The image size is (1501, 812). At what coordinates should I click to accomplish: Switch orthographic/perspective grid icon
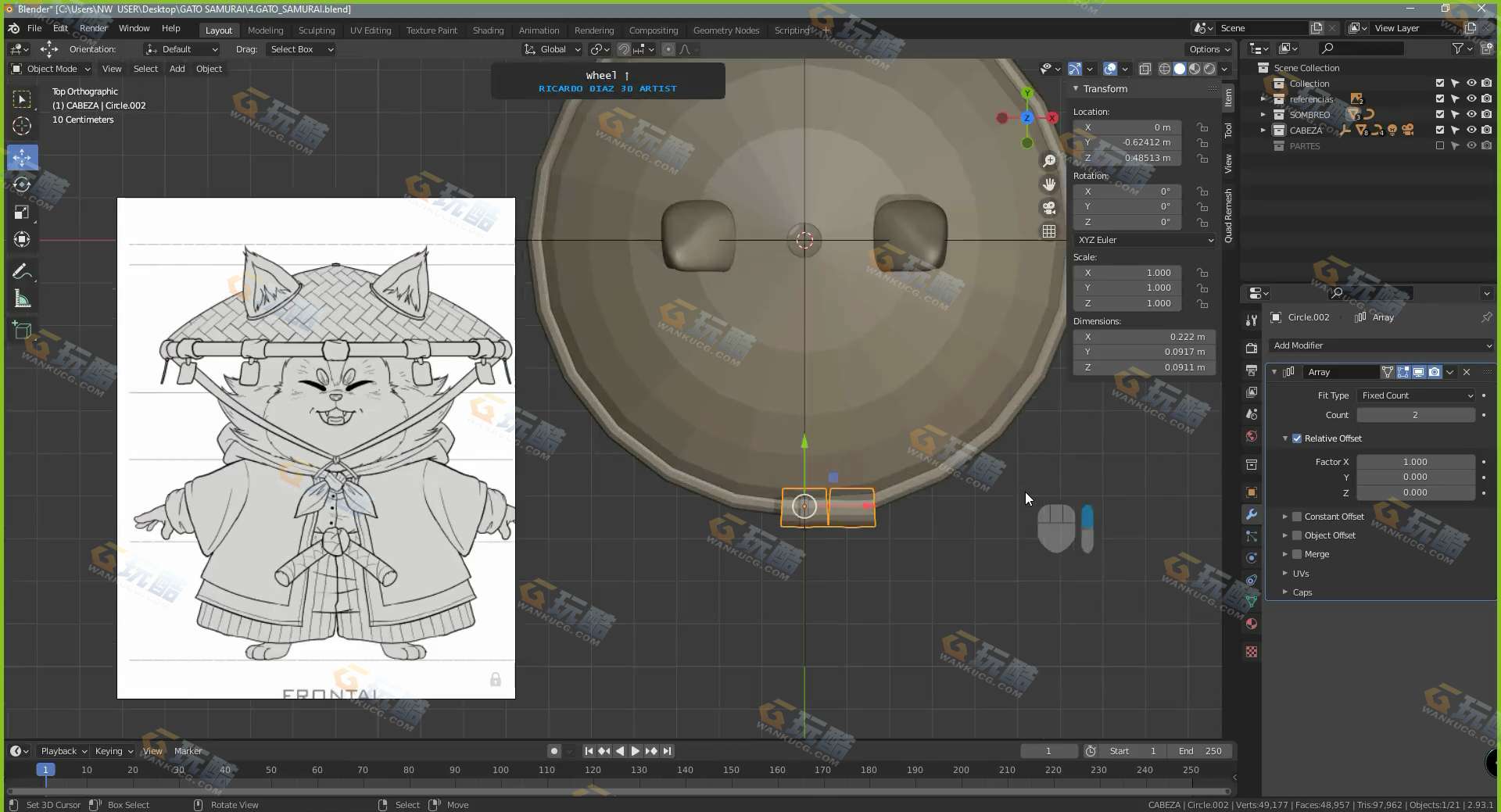point(1049,231)
